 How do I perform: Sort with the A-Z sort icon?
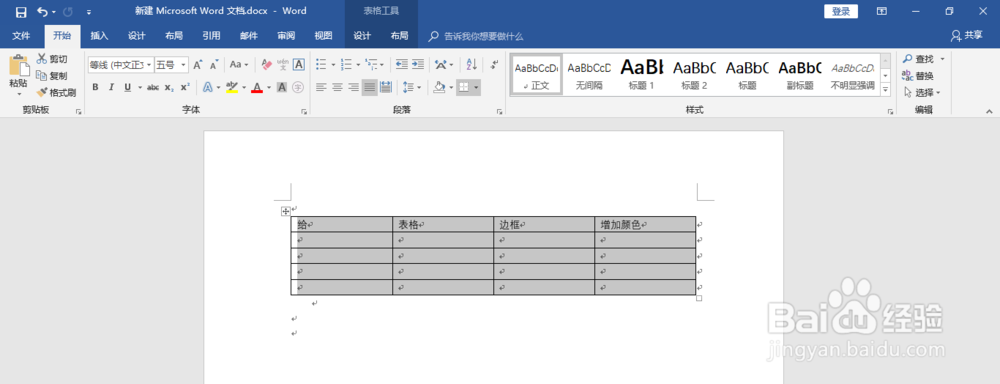coord(472,64)
